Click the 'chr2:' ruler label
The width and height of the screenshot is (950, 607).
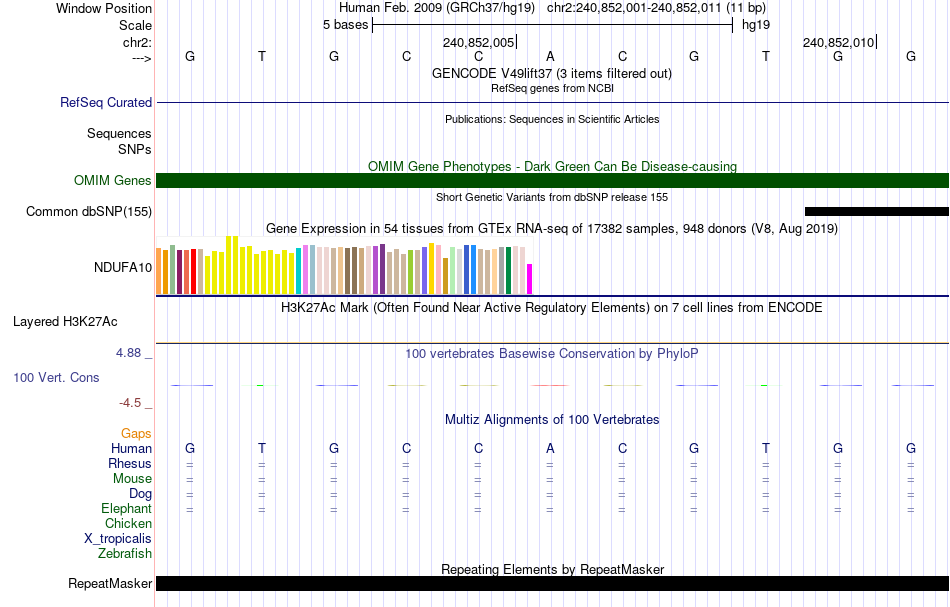coord(138,42)
